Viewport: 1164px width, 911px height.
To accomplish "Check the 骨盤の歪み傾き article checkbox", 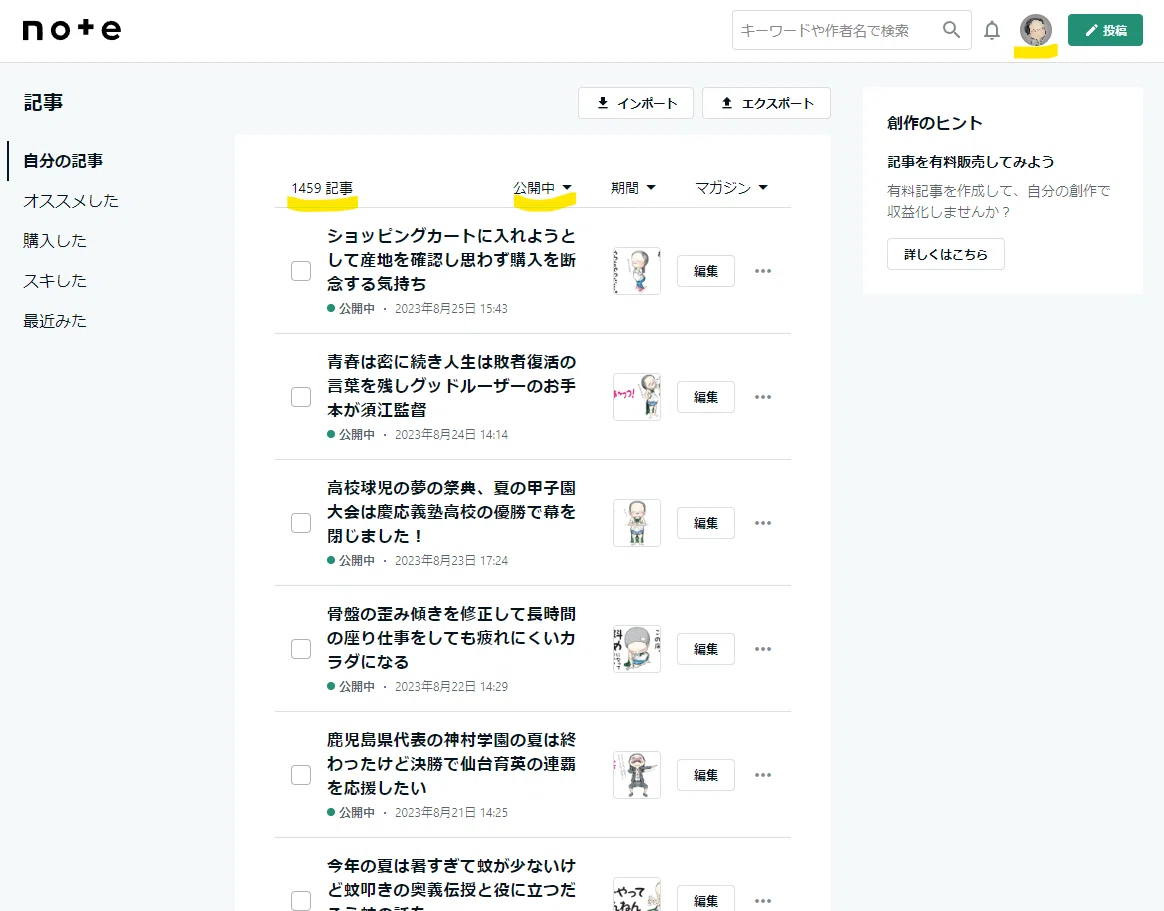I will 301,649.
